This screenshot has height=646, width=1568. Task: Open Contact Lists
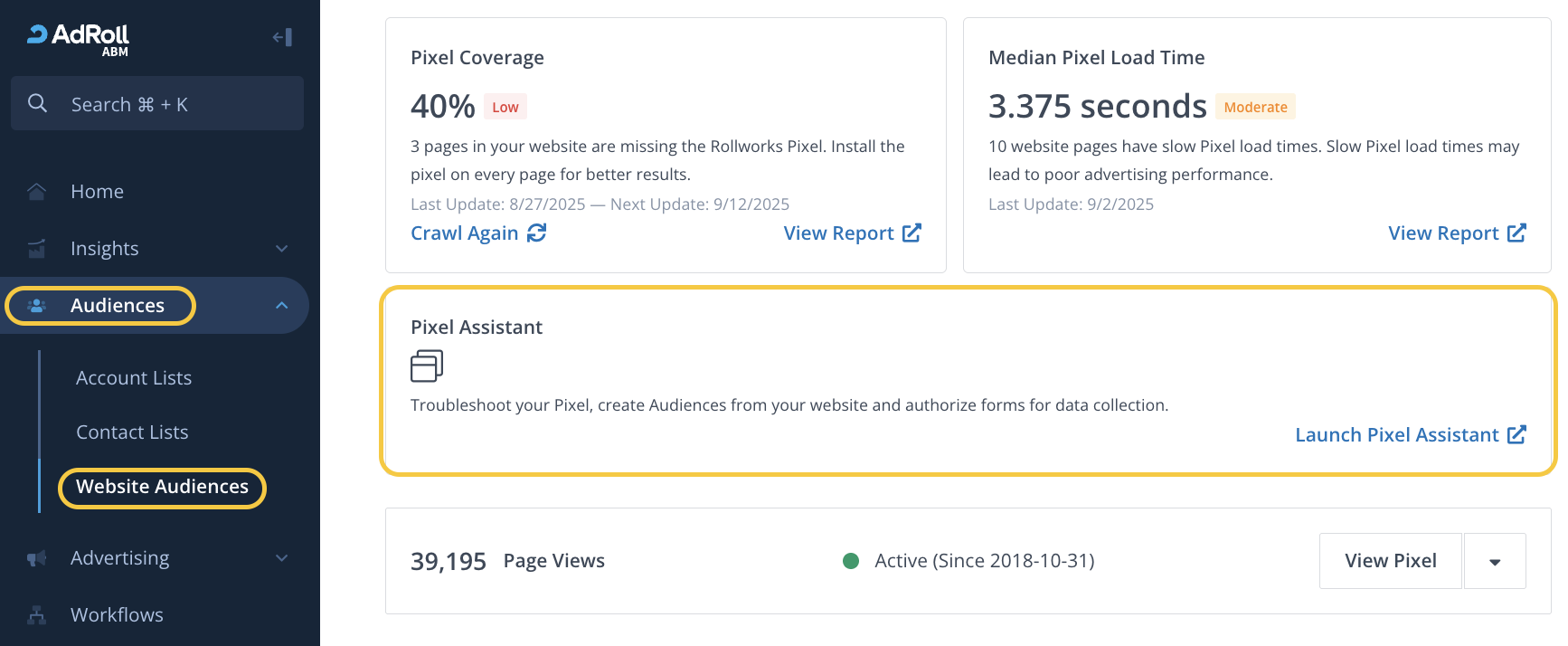[132, 432]
